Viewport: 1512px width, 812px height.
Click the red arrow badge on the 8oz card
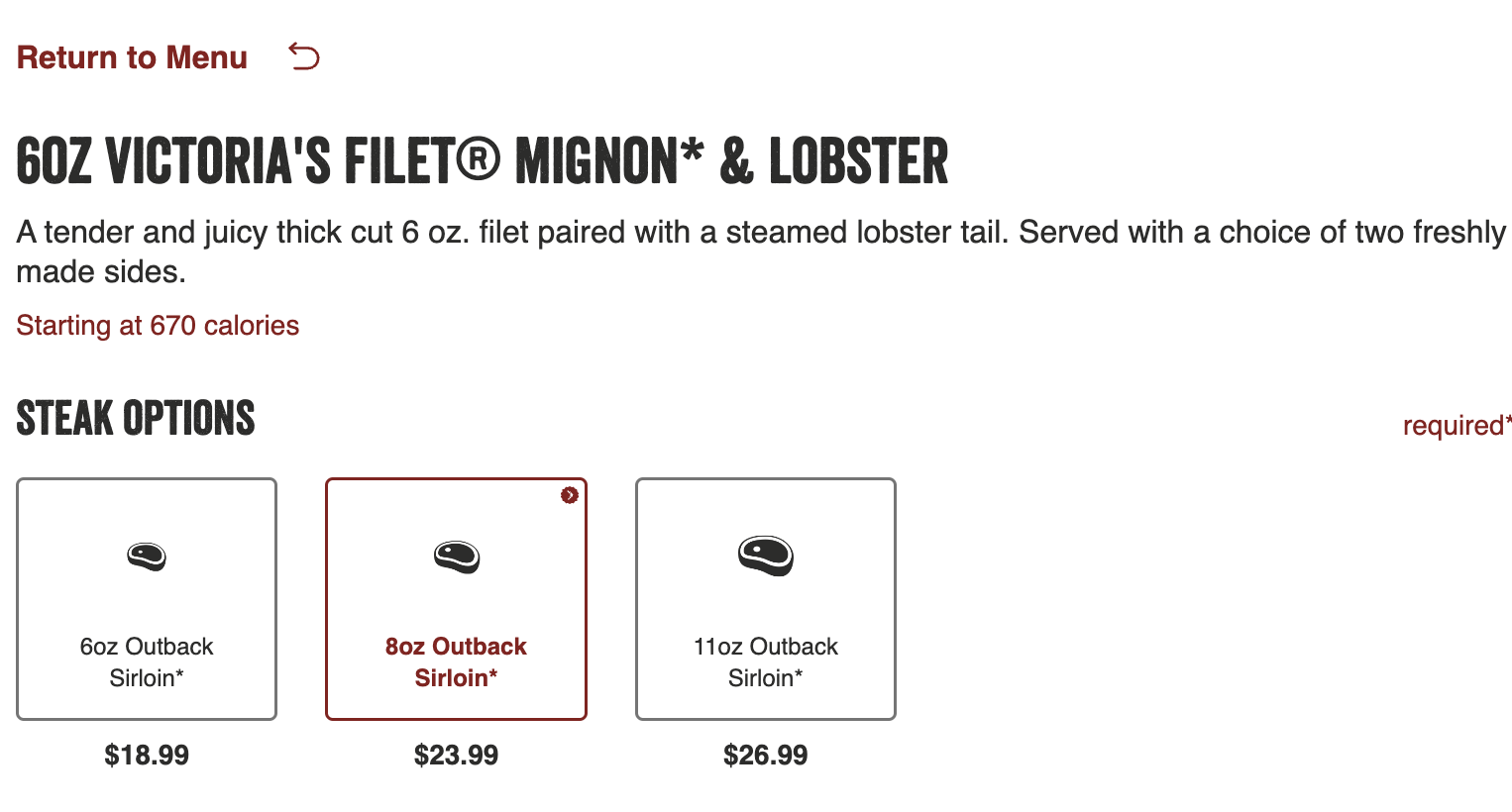(x=569, y=495)
